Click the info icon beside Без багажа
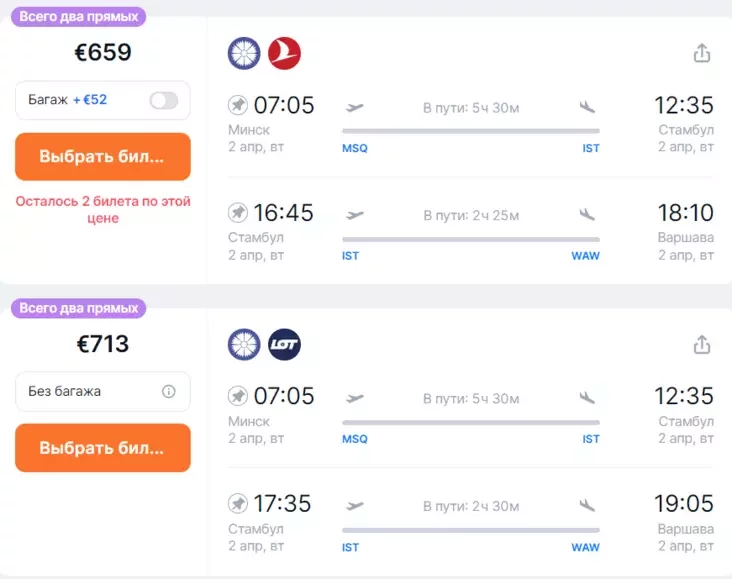Screen dimensions: 732x579 pyautogui.click(x=169, y=391)
